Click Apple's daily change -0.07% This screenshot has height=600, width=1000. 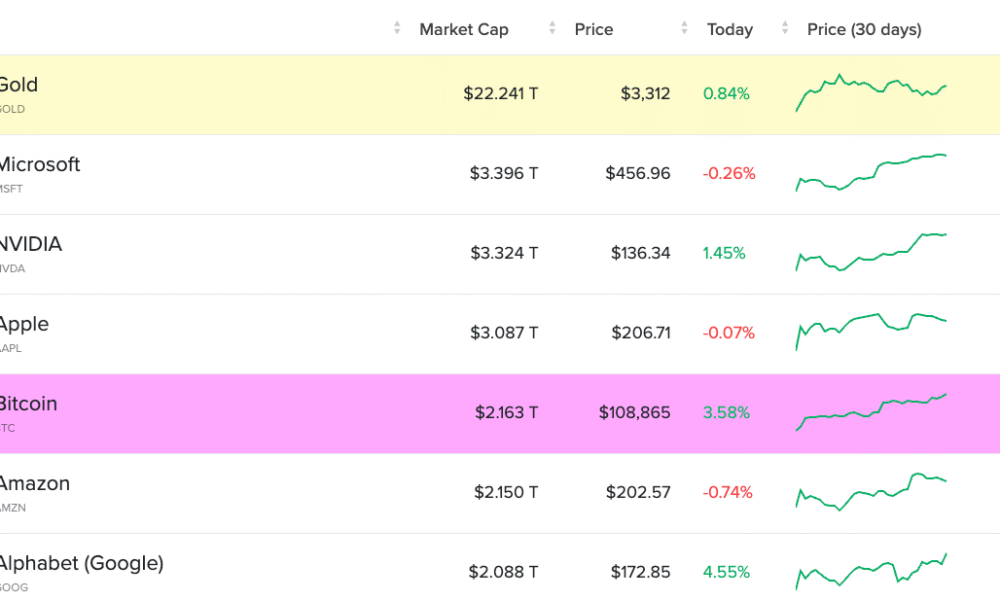click(x=728, y=333)
